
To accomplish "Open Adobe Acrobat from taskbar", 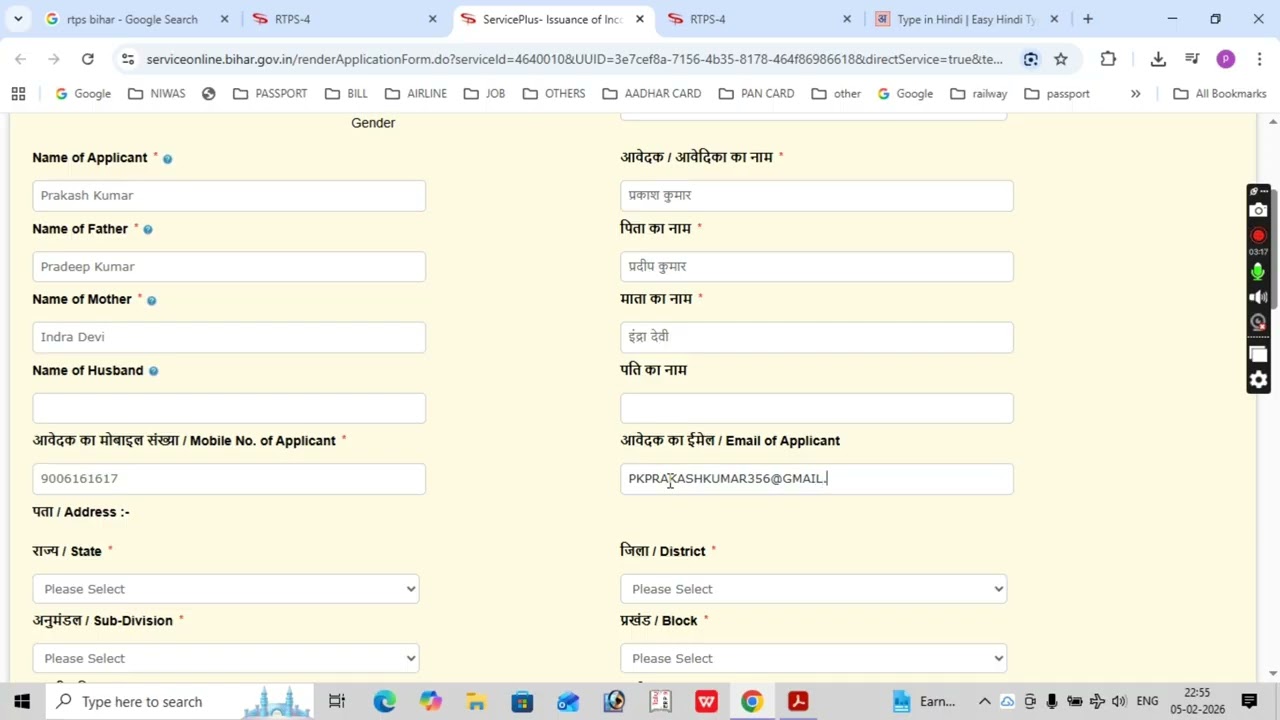I will click(798, 702).
